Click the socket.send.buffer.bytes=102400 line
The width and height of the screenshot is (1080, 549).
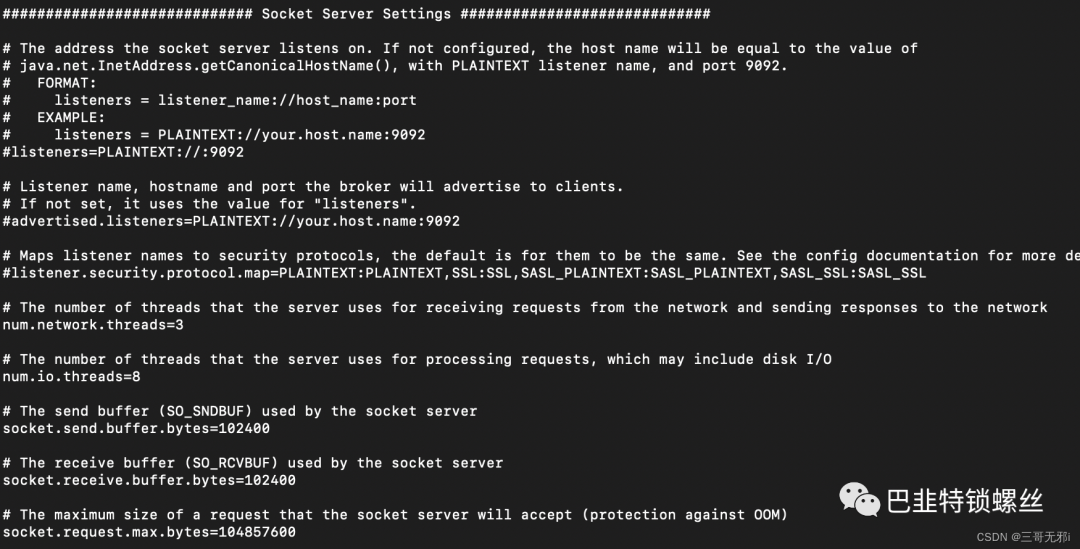tap(136, 428)
